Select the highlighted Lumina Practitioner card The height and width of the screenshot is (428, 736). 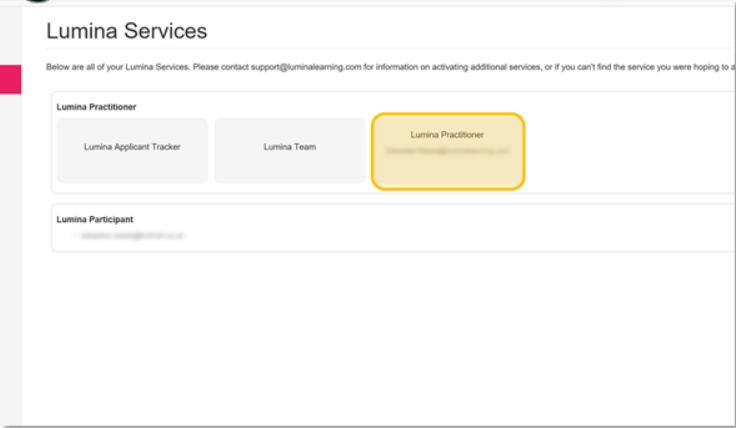(448, 152)
